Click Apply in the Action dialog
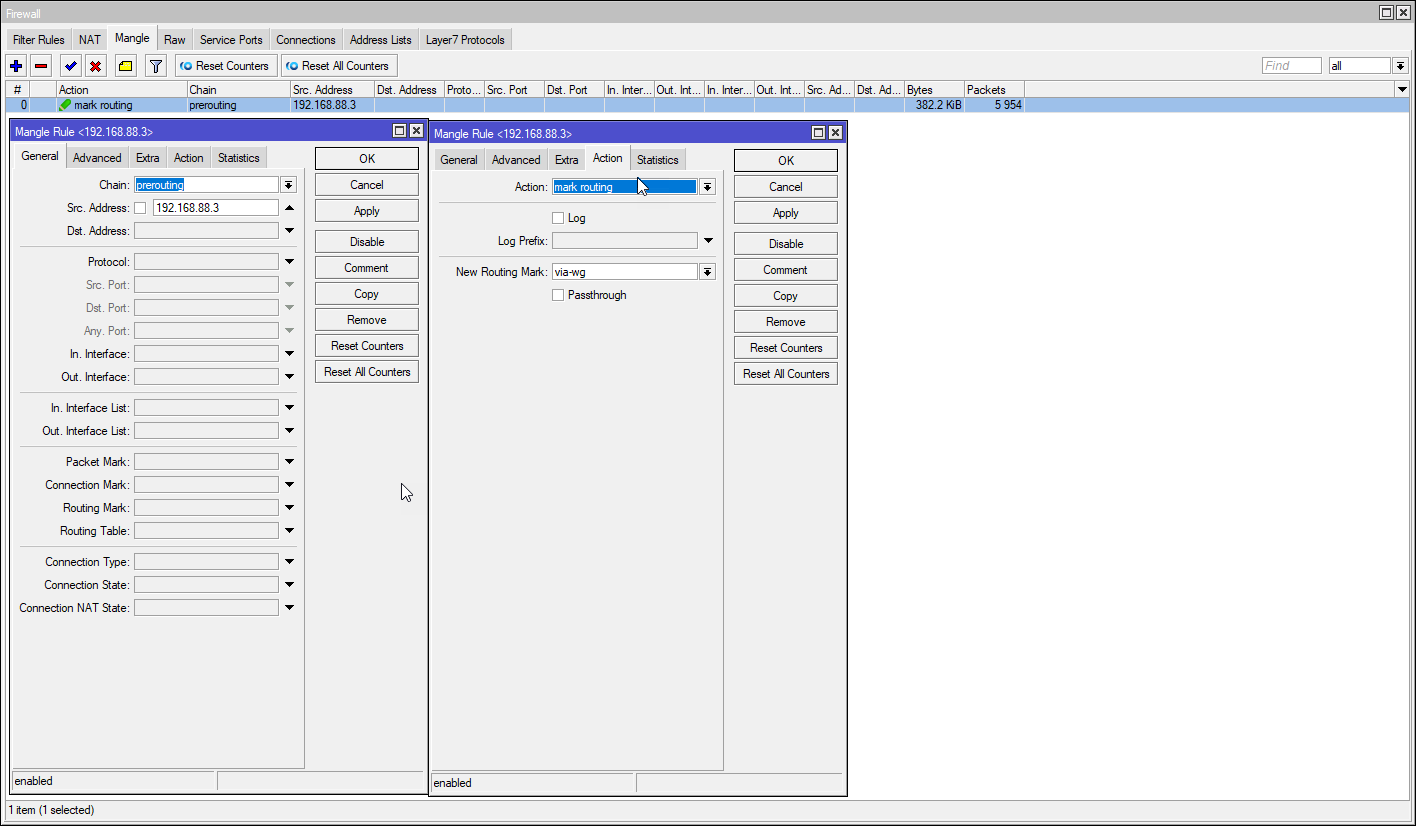1416x826 pixels. click(785, 213)
